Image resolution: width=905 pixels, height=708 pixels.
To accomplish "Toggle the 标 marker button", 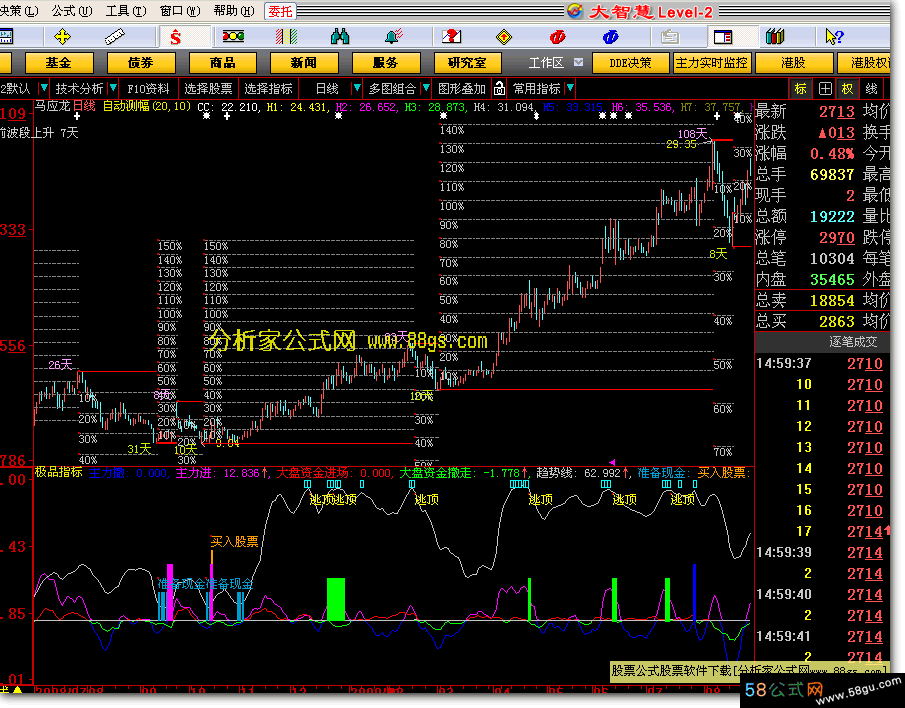I will click(x=800, y=89).
